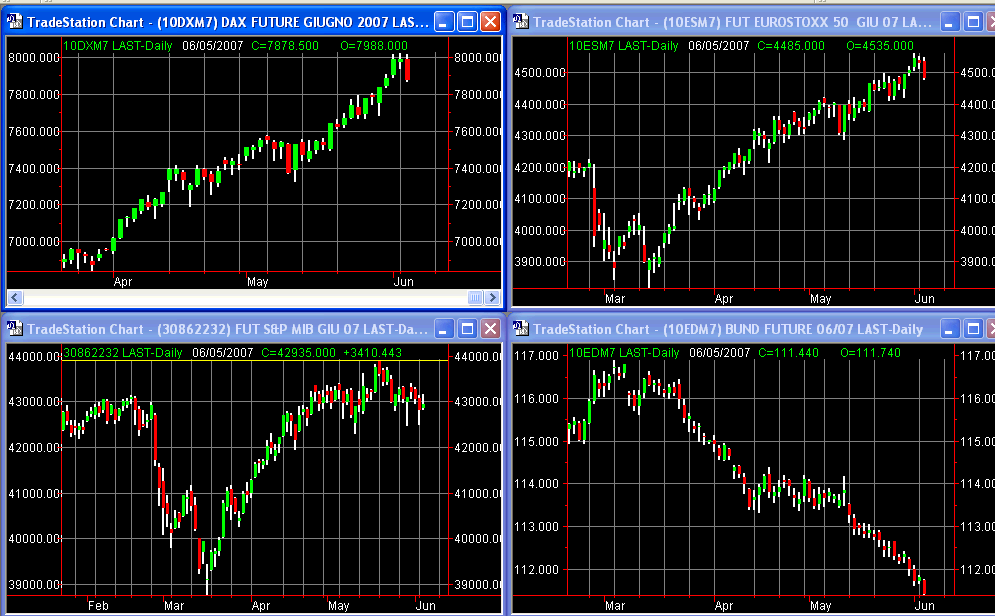Screen dimensions: 995x616
Task: Click the DAX chart horizontal scrollbar thumb
Action: click(x=475, y=297)
